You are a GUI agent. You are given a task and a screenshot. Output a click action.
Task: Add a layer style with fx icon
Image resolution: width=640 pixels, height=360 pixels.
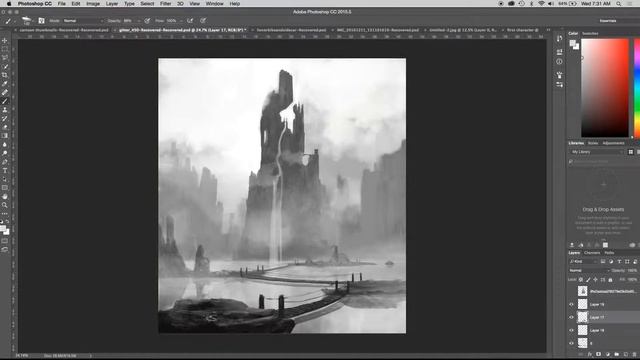(589, 354)
